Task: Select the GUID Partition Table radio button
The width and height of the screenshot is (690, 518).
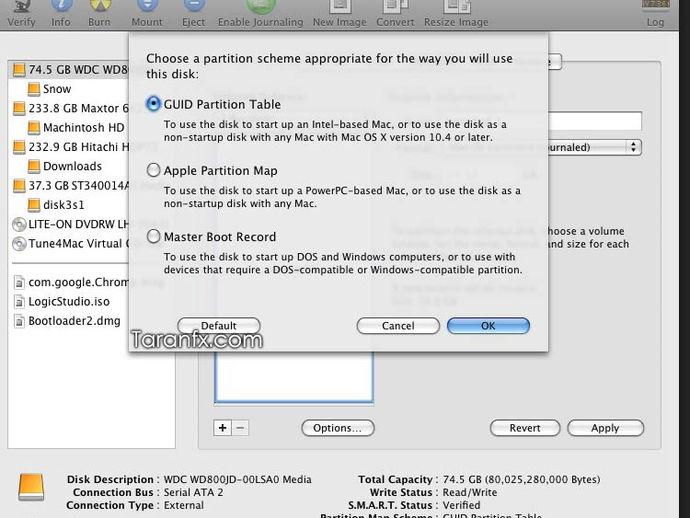Action: (x=153, y=104)
